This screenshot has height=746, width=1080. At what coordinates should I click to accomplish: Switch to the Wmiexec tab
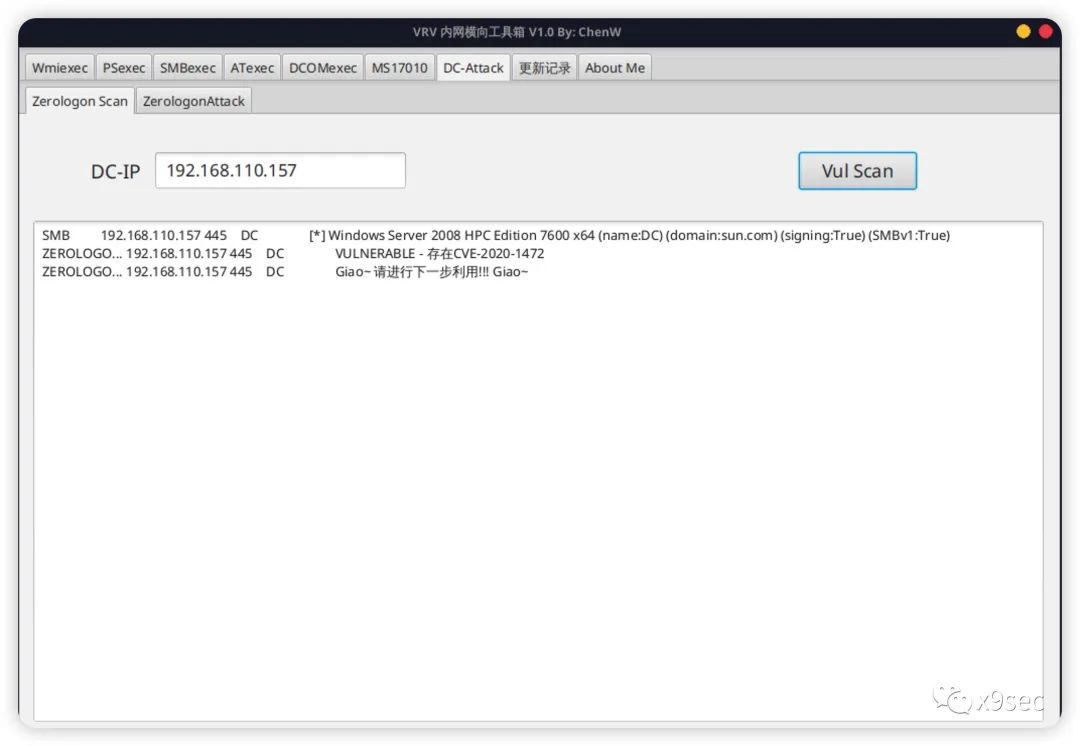[x=58, y=67]
